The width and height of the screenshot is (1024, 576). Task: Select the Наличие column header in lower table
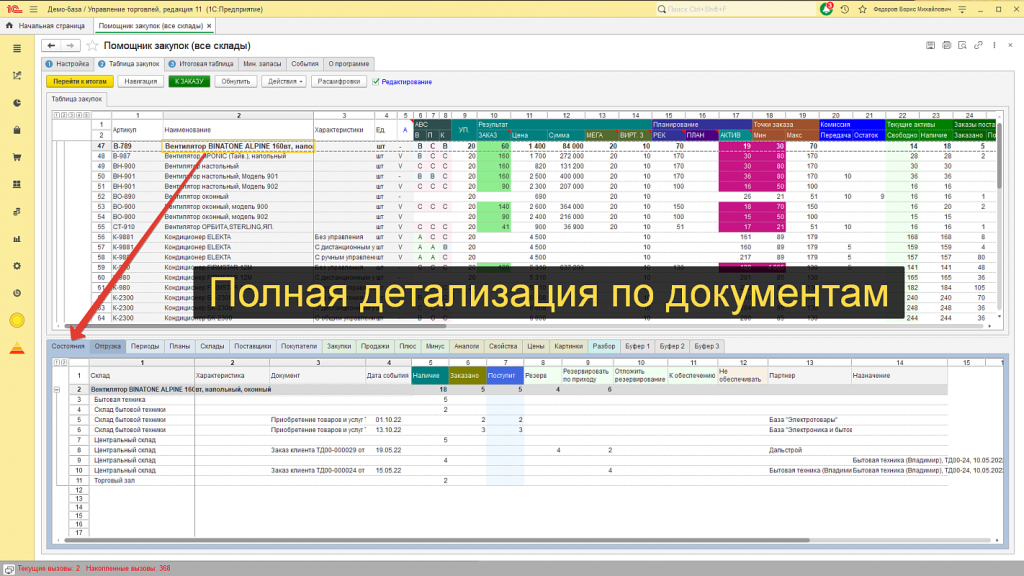tap(430, 376)
